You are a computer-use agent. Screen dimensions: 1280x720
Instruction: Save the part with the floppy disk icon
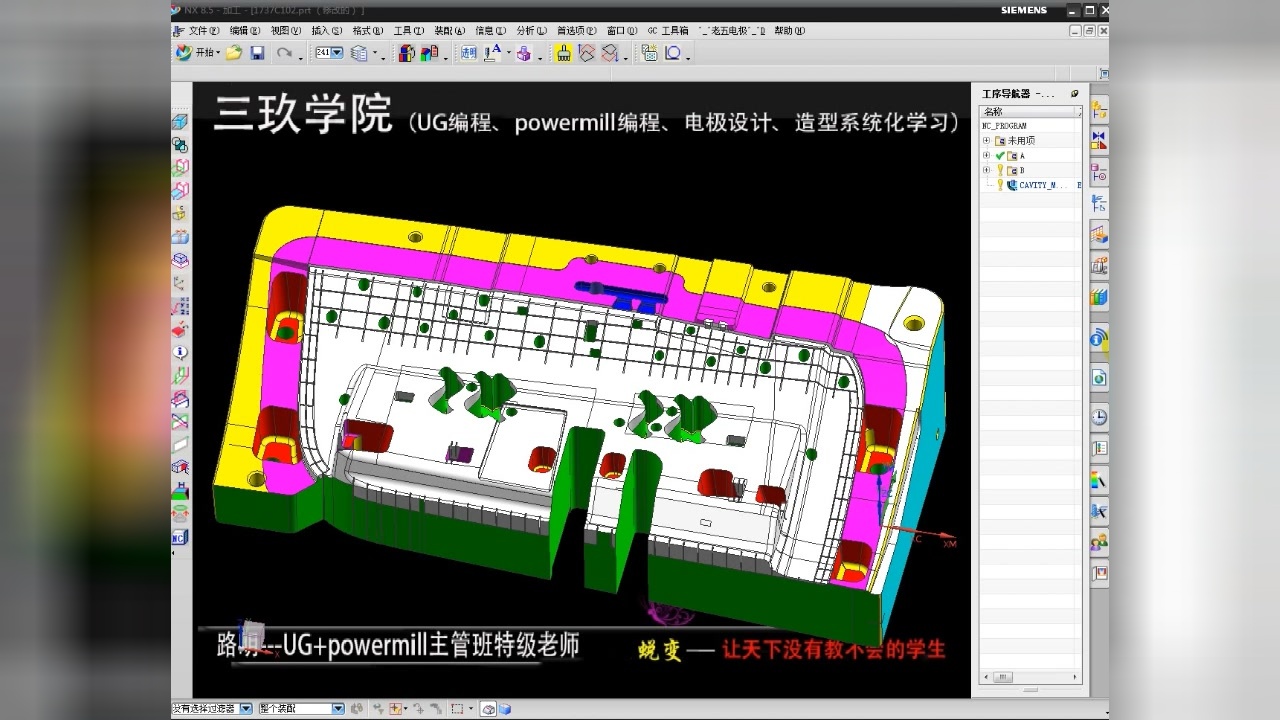257,53
